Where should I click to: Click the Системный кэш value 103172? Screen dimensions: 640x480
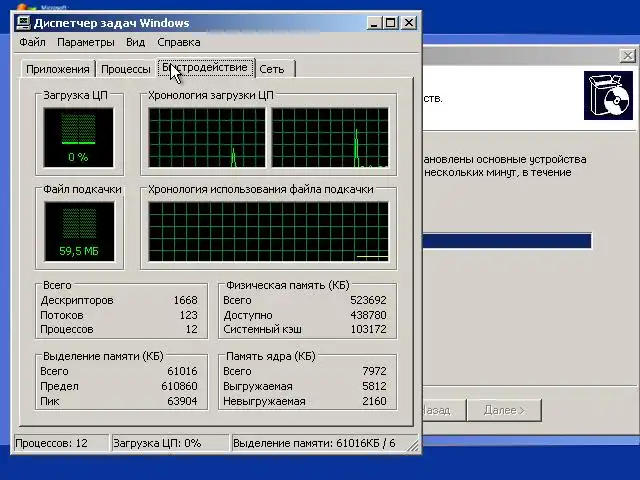coord(368,329)
